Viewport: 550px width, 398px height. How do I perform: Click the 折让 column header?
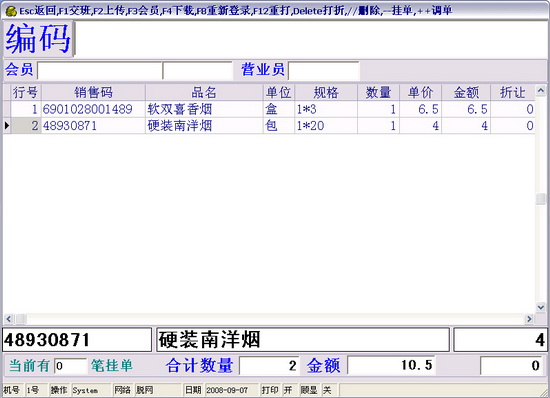click(x=512, y=92)
